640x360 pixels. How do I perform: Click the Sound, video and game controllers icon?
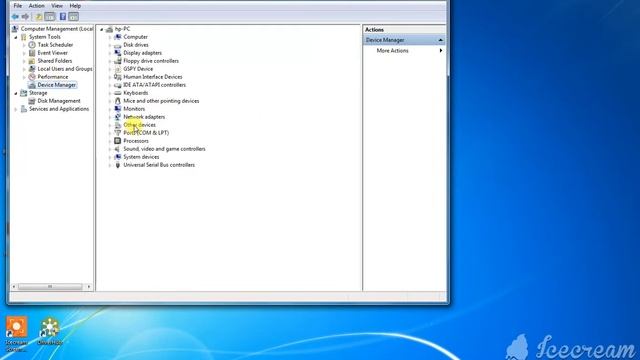pyautogui.click(x=118, y=149)
